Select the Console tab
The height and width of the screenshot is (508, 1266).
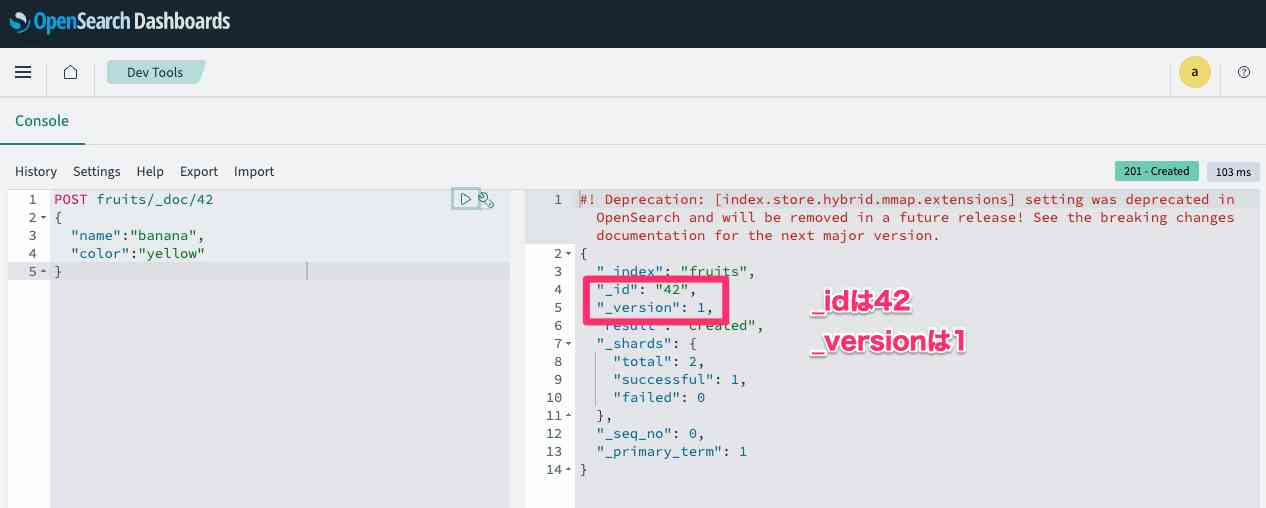42,121
